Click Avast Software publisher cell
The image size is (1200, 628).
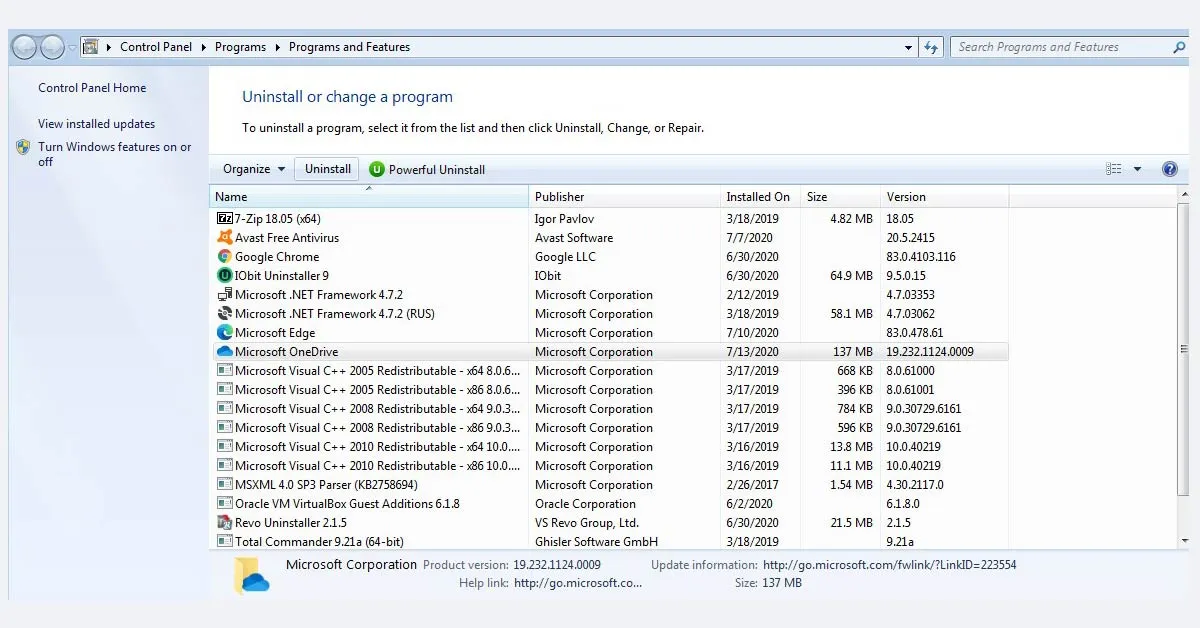574,237
